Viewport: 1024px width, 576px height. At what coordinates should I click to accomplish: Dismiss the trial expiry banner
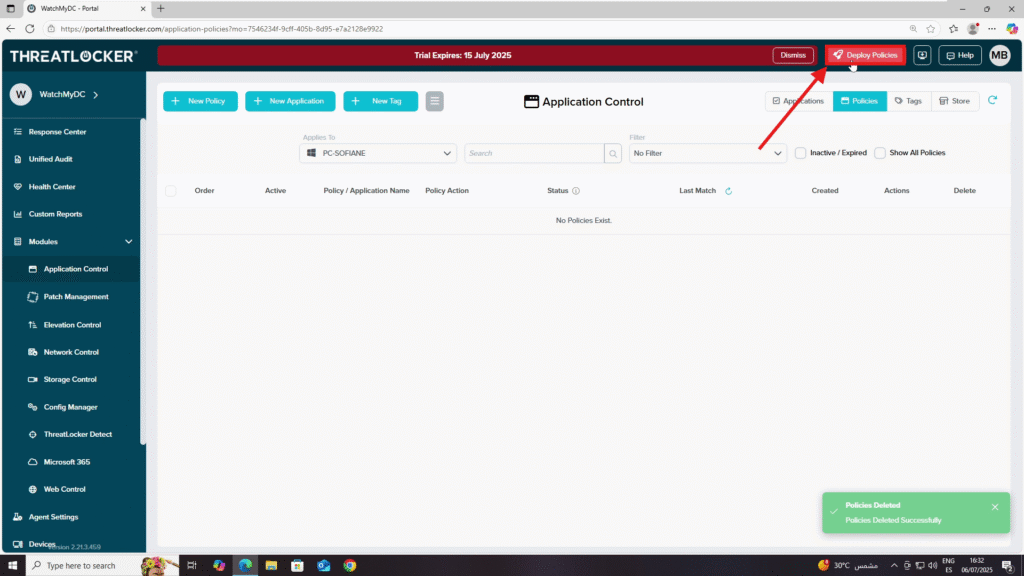[793, 56]
